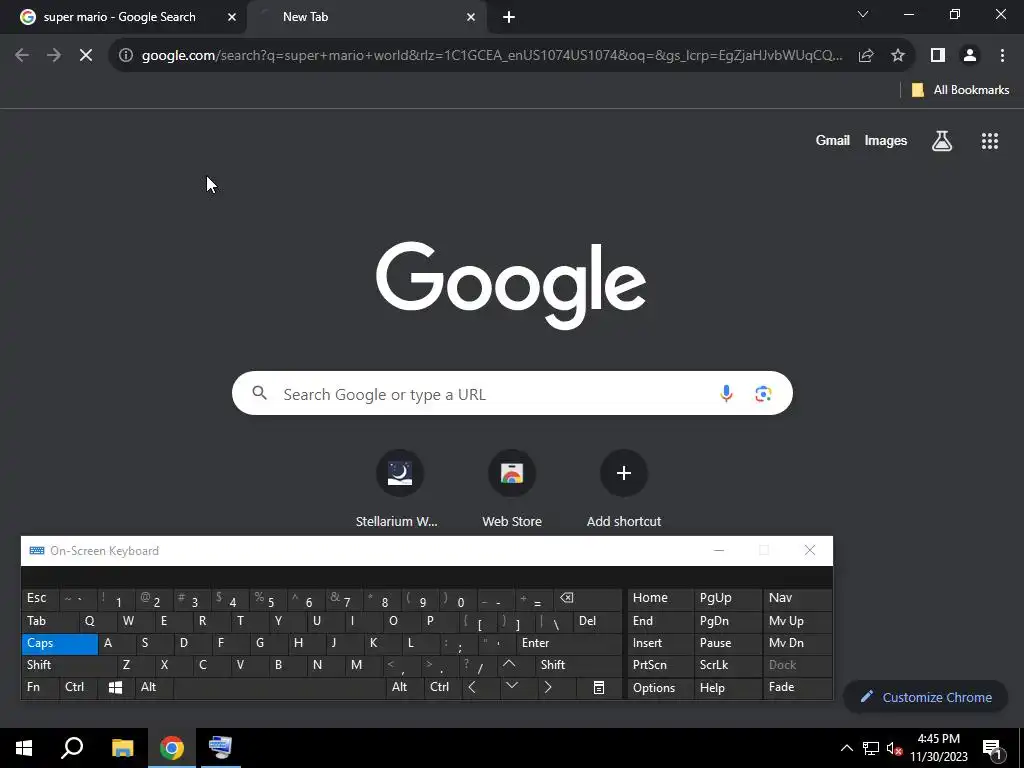The width and height of the screenshot is (1024, 768).
Task: Toggle ScrLk key on keyboard
Action: [728, 665]
